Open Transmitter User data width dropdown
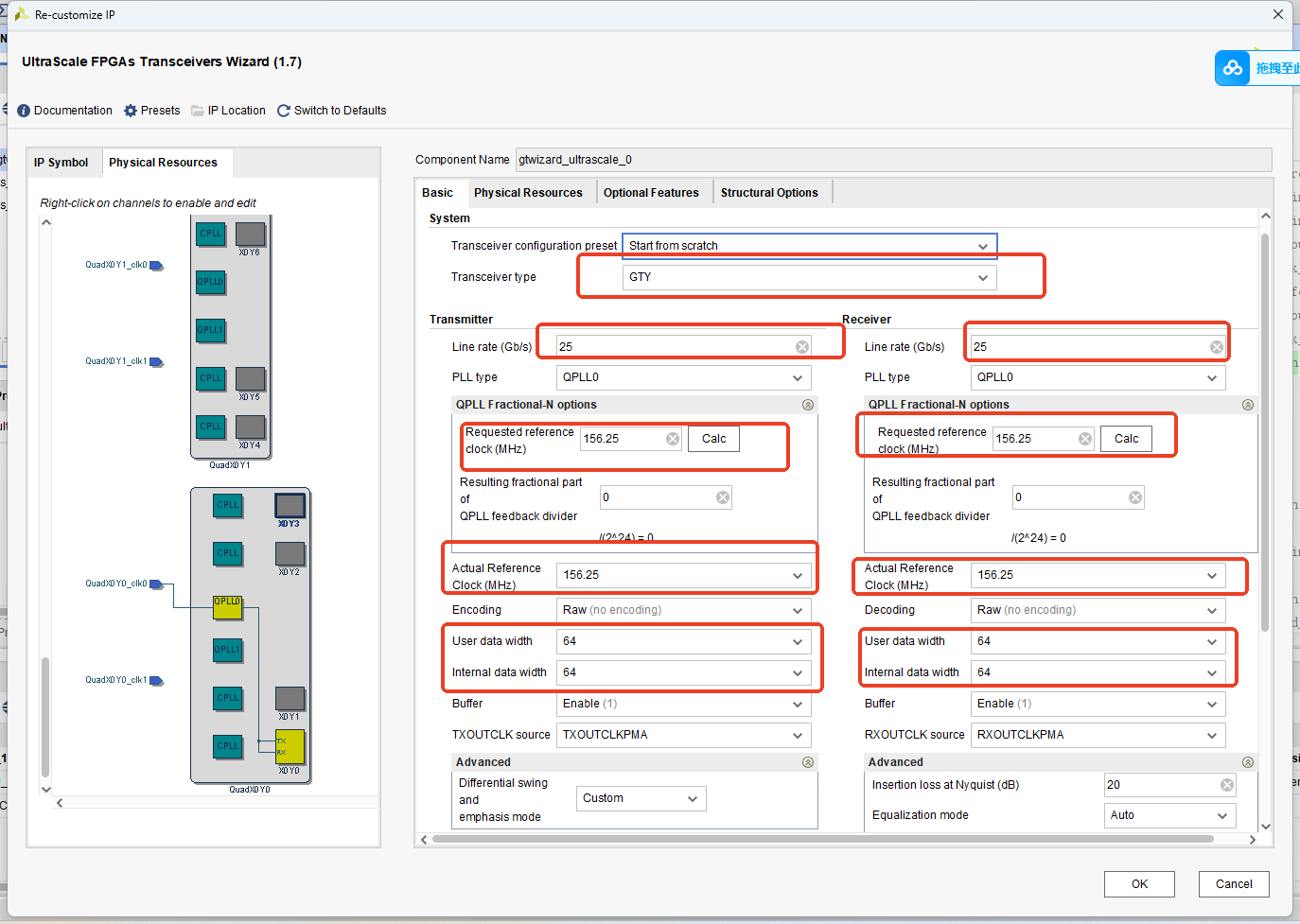 click(x=684, y=641)
